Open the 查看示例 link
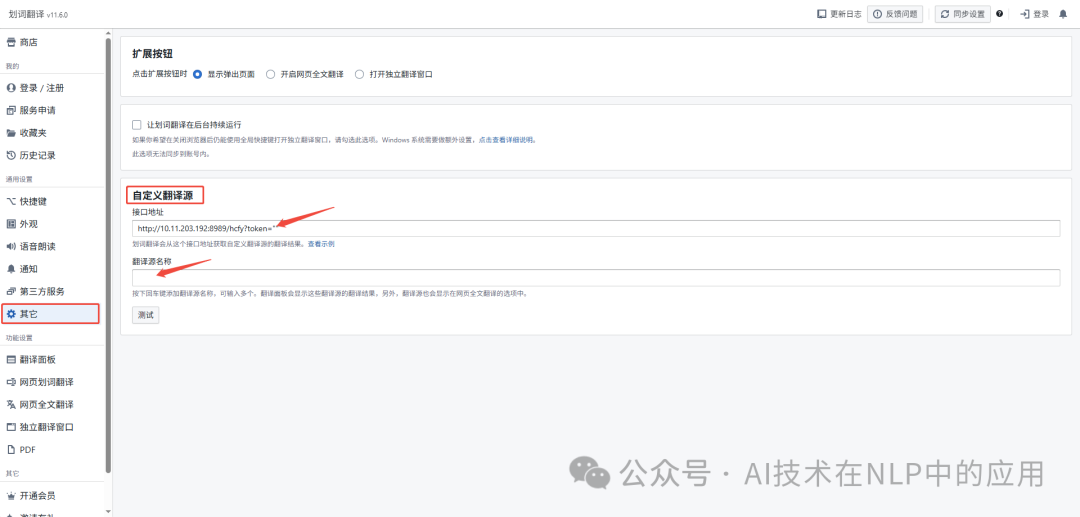This screenshot has width=1080, height=517. click(x=321, y=244)
